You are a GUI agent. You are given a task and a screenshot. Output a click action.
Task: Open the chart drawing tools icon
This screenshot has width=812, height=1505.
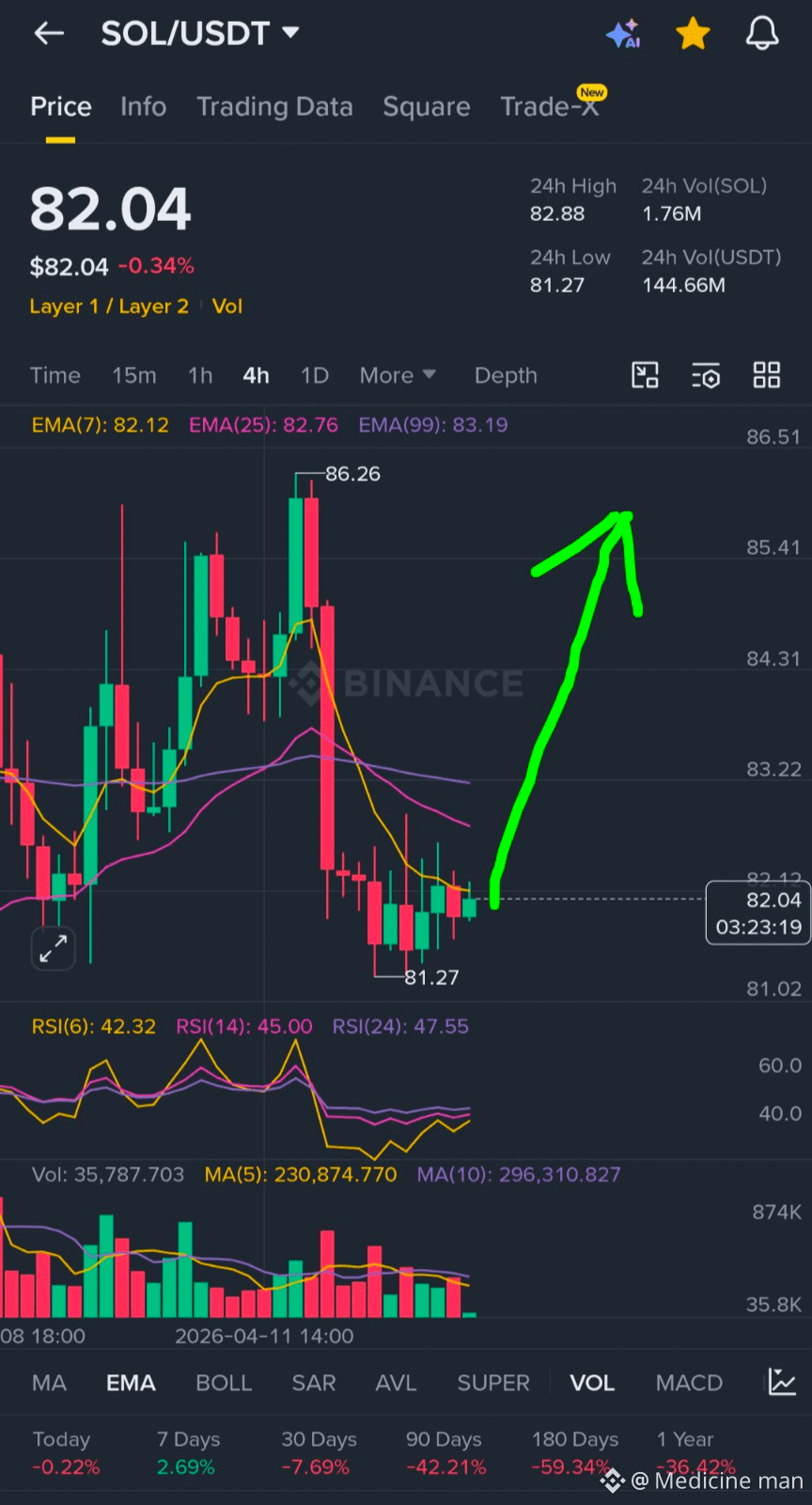tap(645, 375)
